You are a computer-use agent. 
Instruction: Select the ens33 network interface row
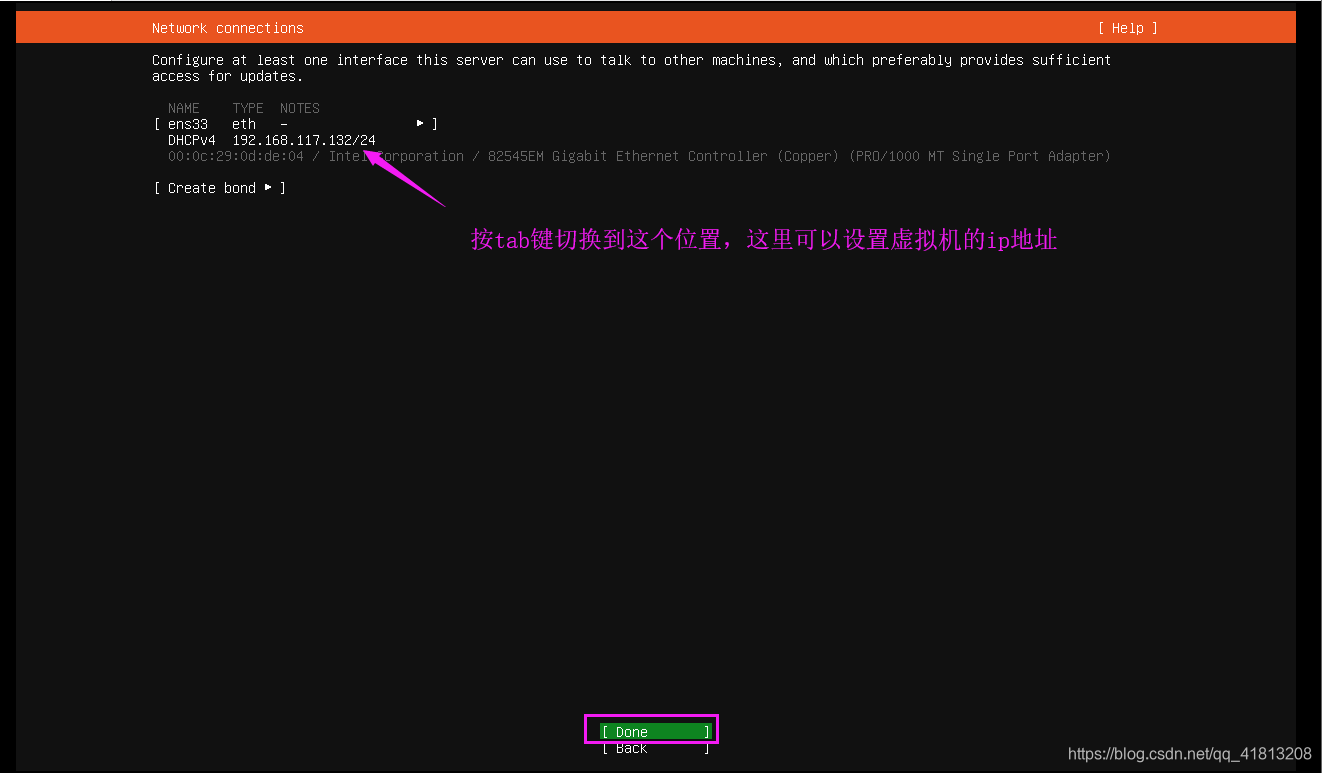tap(296, 124)
